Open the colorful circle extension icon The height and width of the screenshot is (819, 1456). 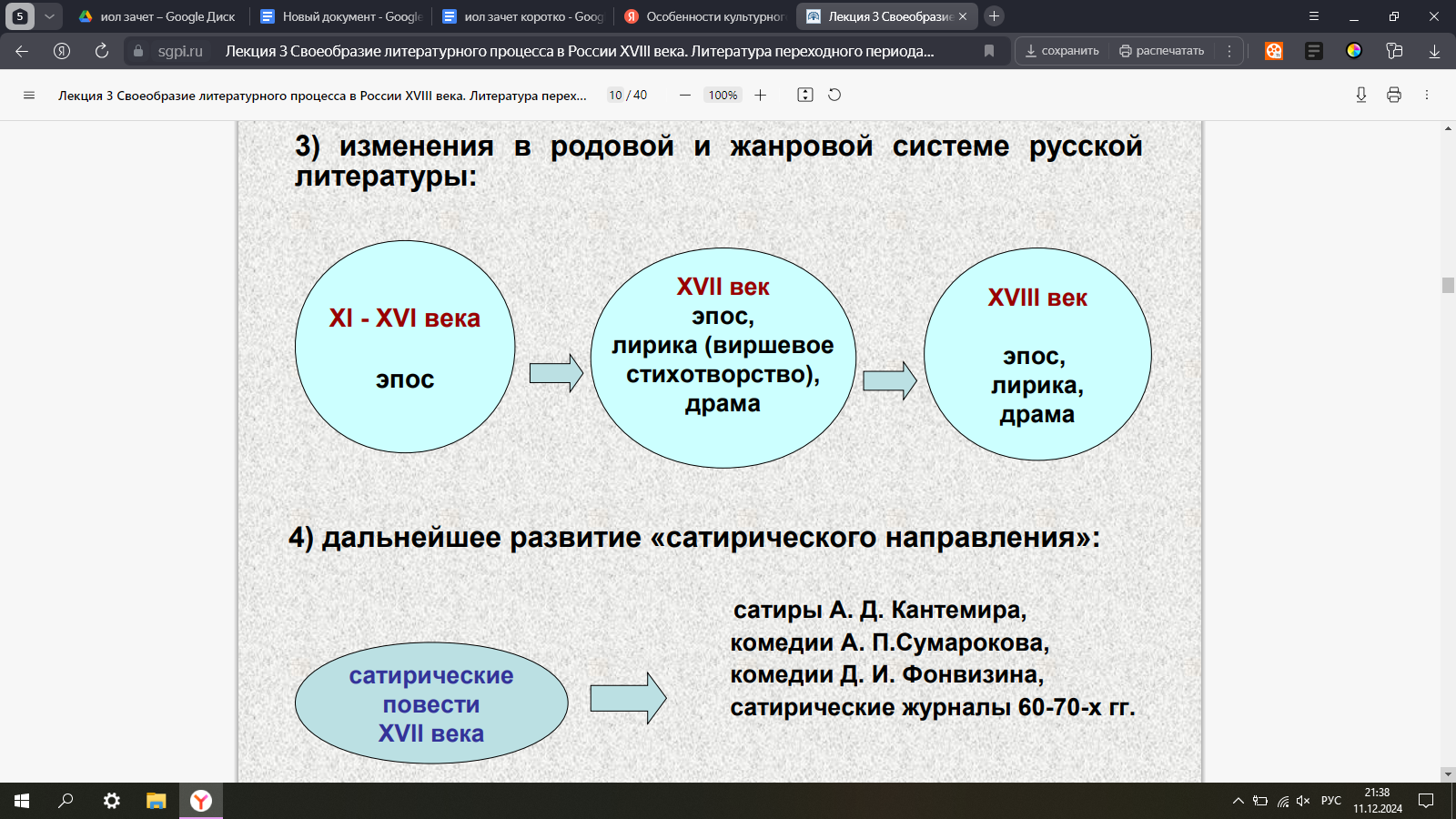1354,51
